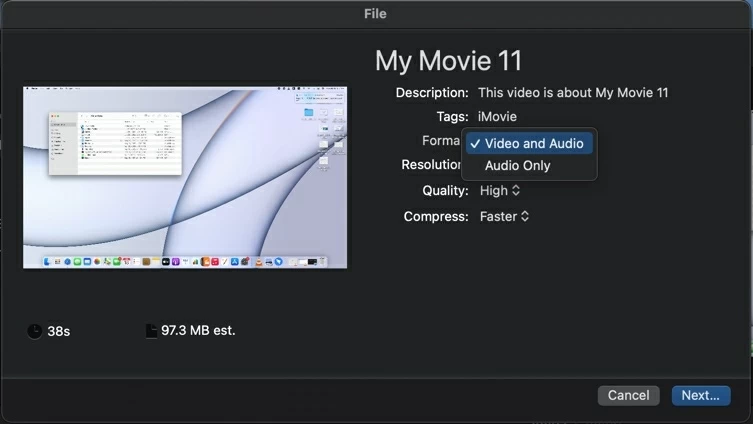
Task: Click the Dock shown in the movie preview
Action: tap(186, 262)
